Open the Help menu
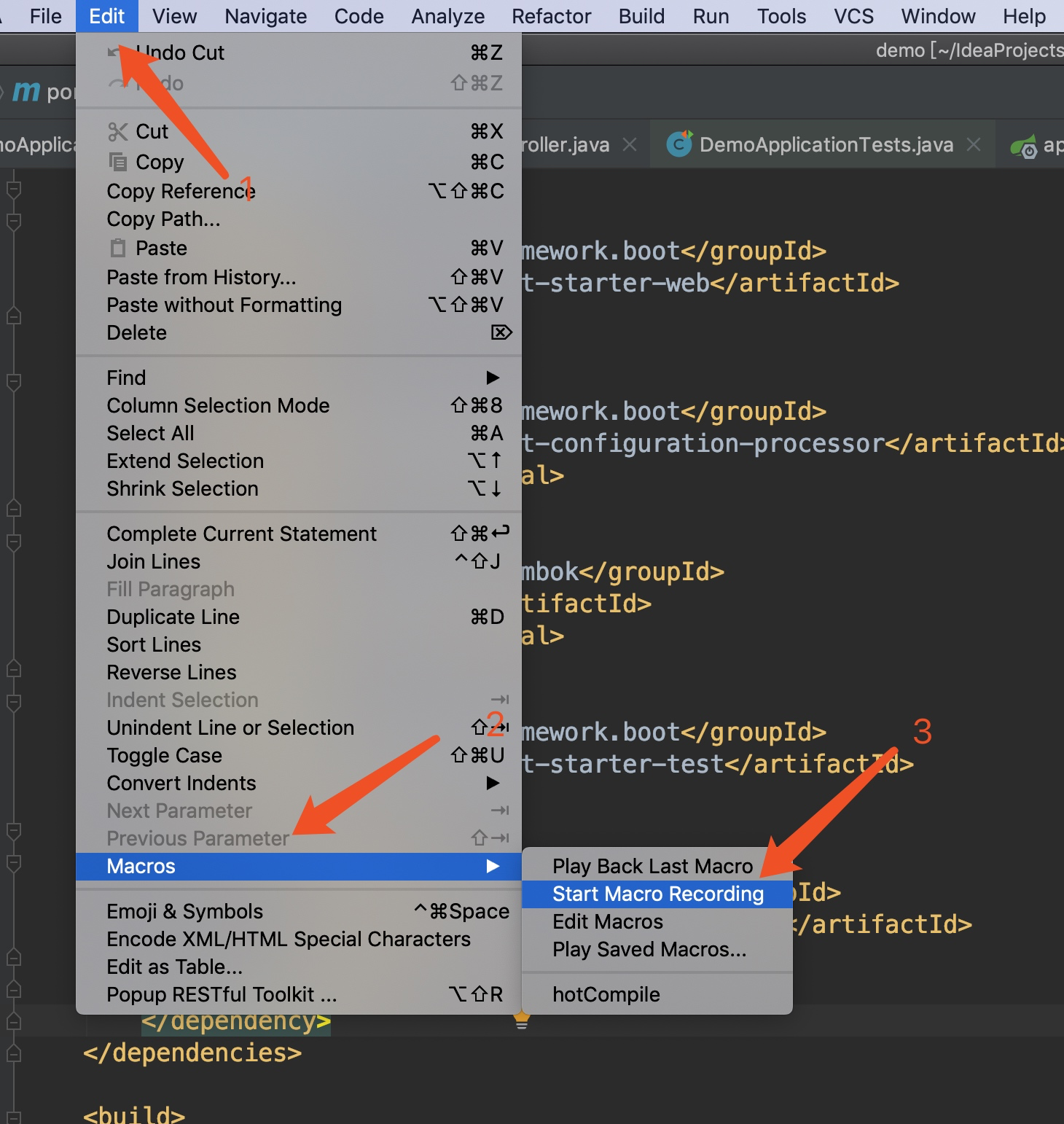Viewport: 1064px width, 1124px height. click(x=1025, y=16)
